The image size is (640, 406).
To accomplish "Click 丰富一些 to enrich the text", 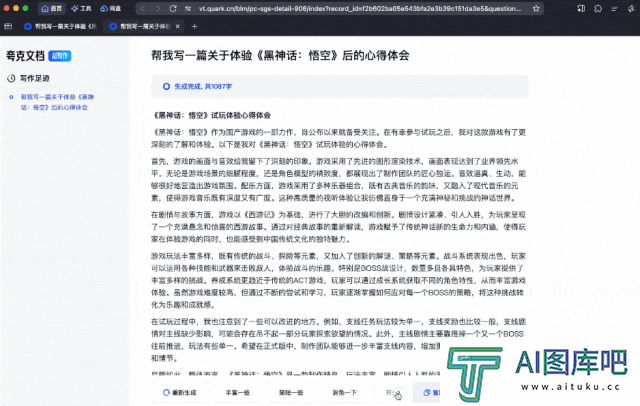I will [x=238, y=393].
